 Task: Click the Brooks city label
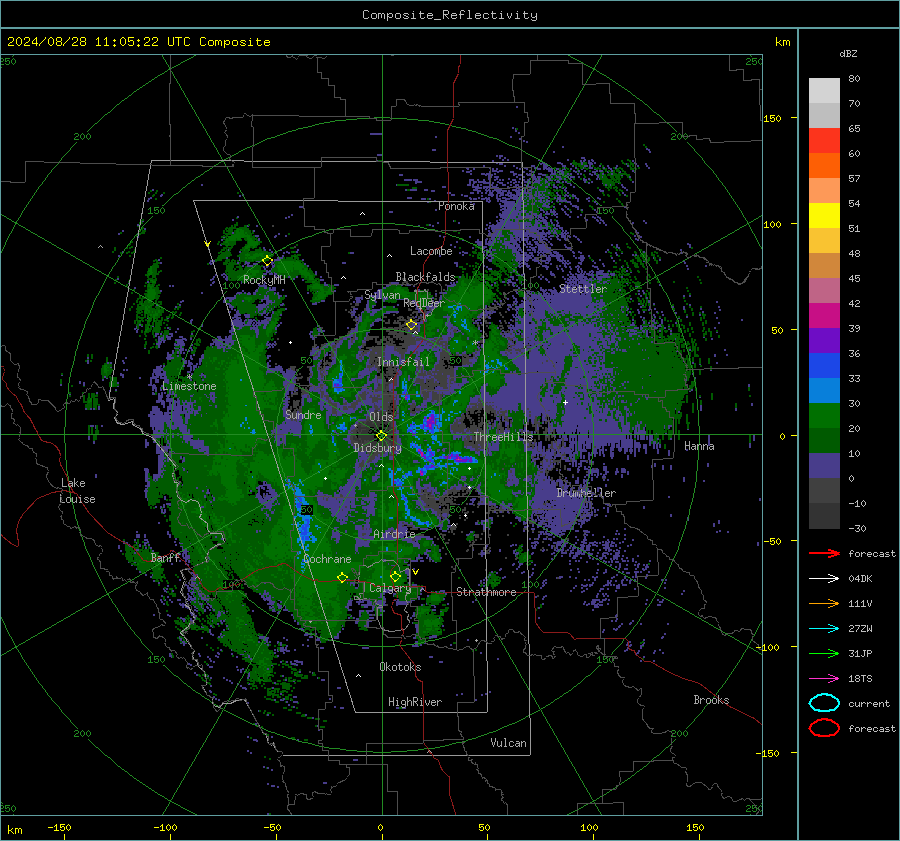[x=711, y=700]
